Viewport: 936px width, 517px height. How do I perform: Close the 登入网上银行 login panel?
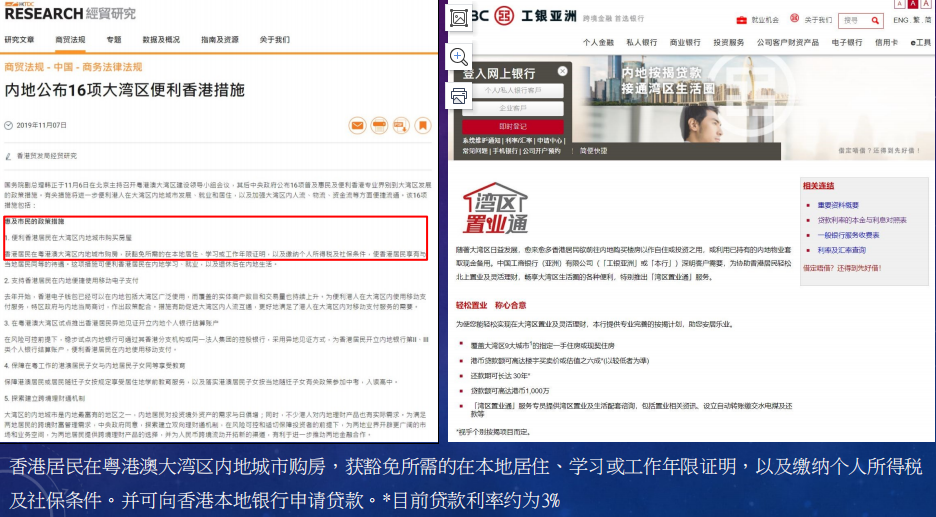(562, 71)
